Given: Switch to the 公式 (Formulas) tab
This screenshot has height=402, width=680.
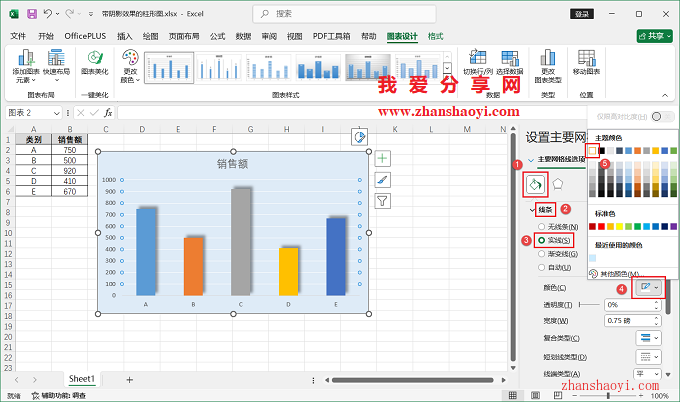Looking at the screenshot, I should click(x=217, y=36).
